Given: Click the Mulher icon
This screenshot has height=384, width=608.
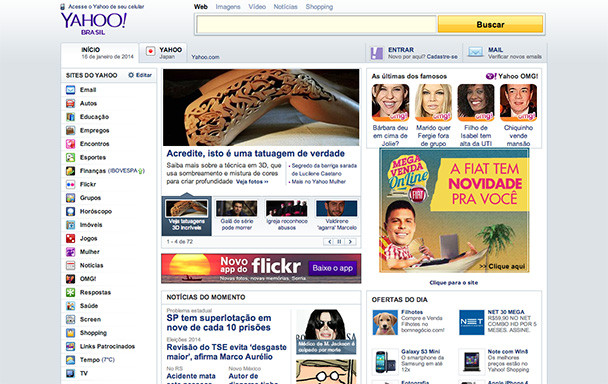Looking at the screenshot, I should pyautogui.click(x=70, y=252).
